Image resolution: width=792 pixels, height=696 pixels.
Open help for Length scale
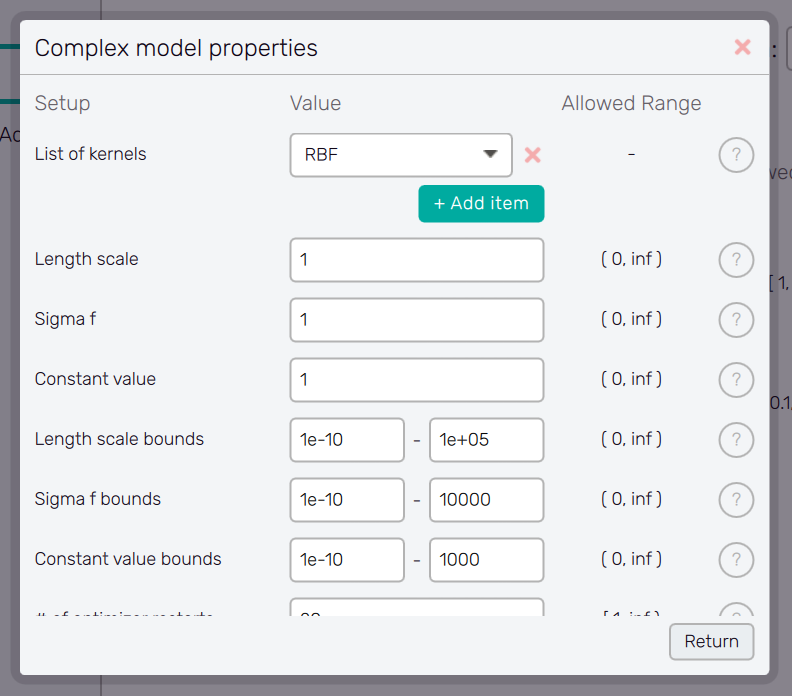point(736,260)
